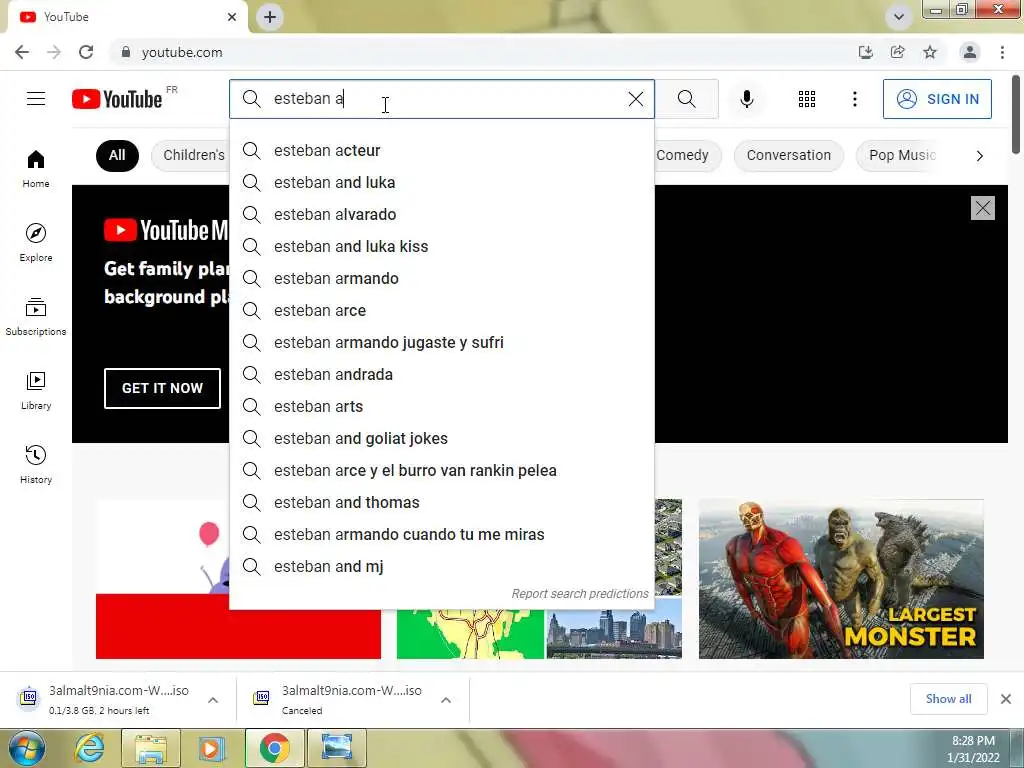Choose the suggestion 'esteban and luka'
Viewport: 1024px width, 768px height.
click(442, 182)
